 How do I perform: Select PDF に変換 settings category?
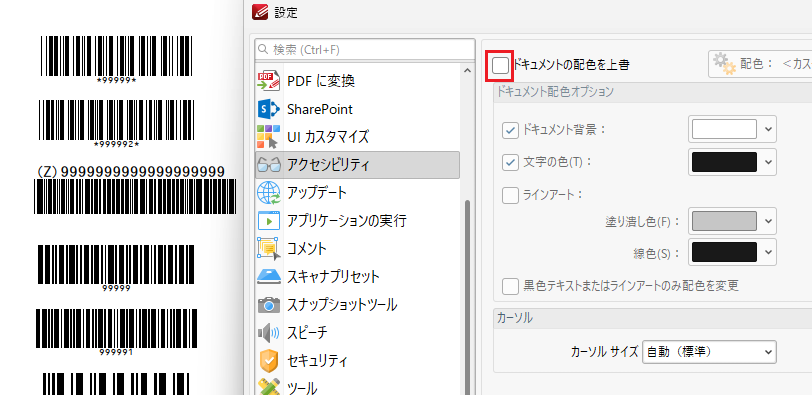point(357,81)
